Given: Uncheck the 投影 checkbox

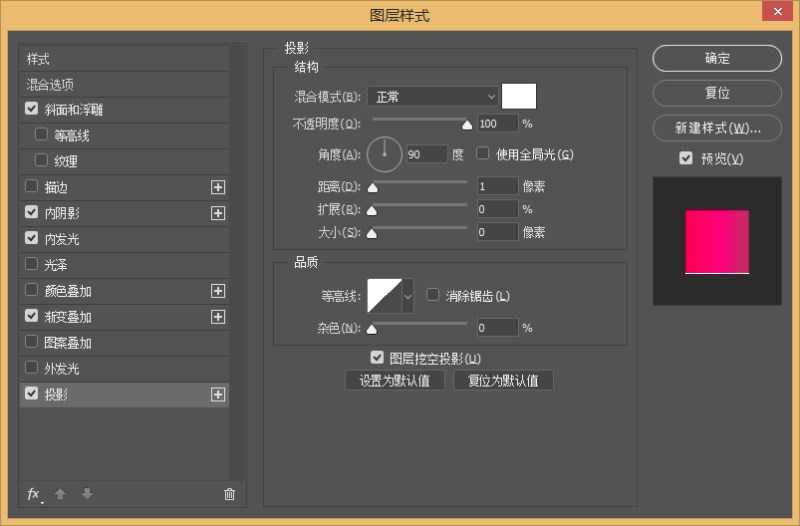Looking at the screenshot, I should [x=31, y=393].
